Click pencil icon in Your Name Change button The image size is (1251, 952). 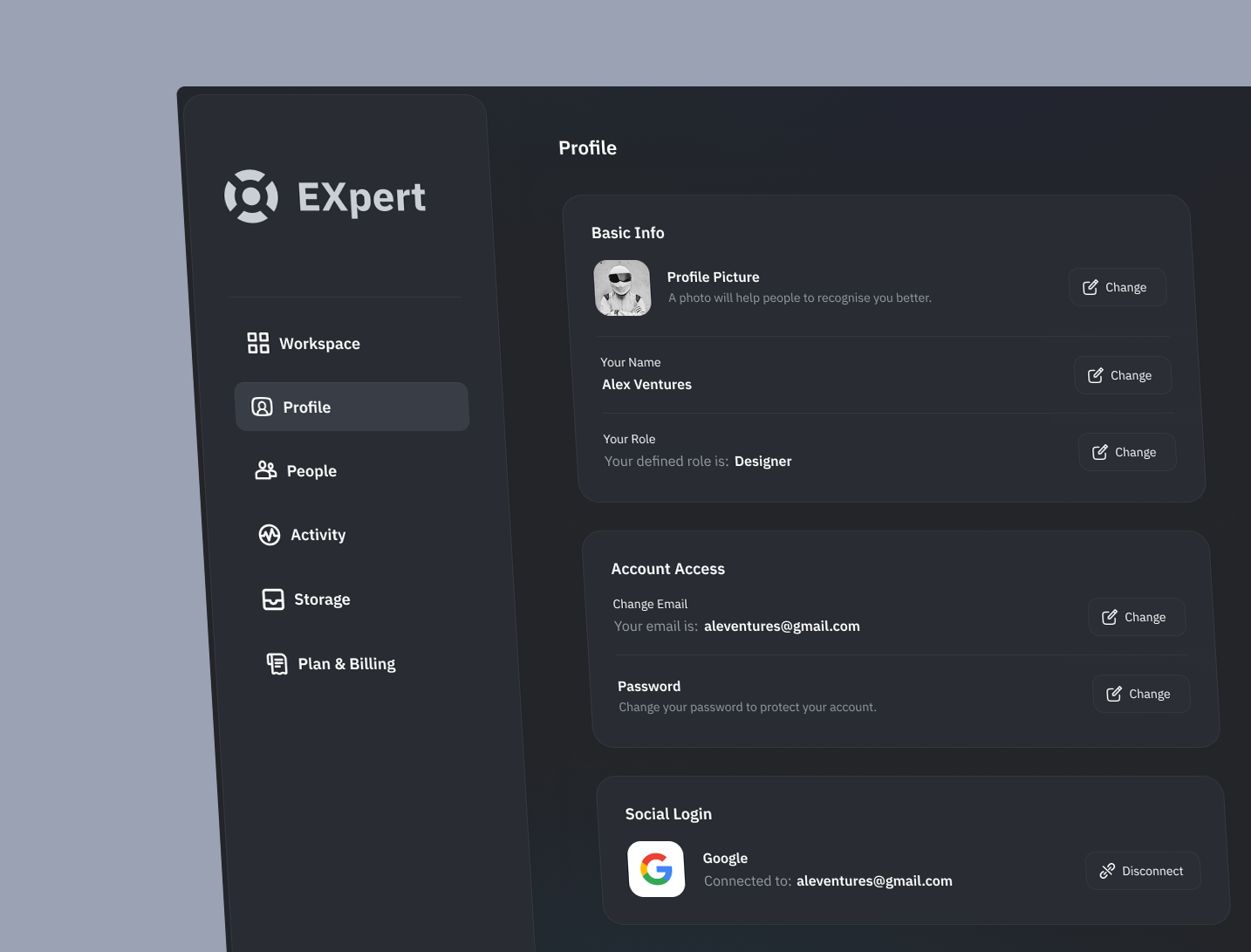tap(1096, 375)
